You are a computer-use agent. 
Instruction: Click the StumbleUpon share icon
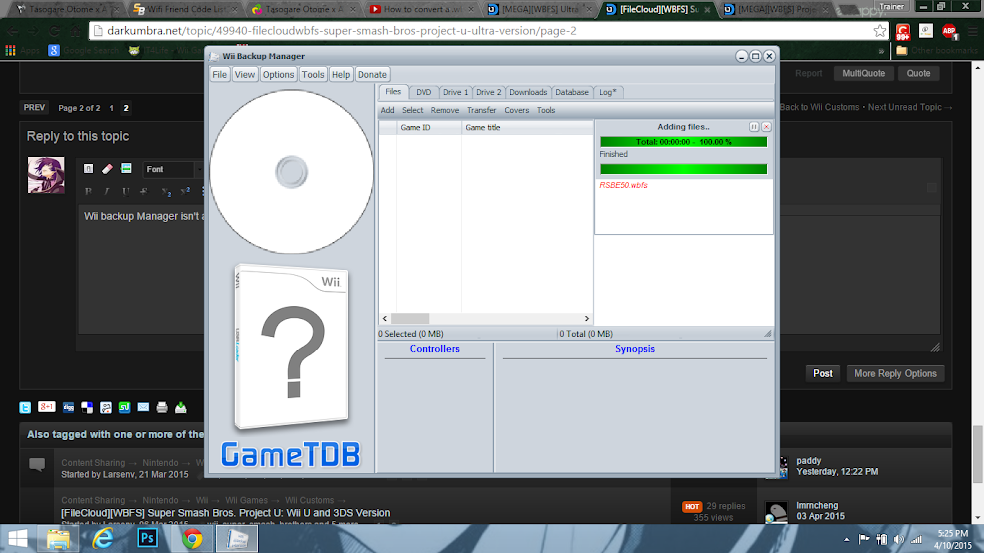(124, 407)
